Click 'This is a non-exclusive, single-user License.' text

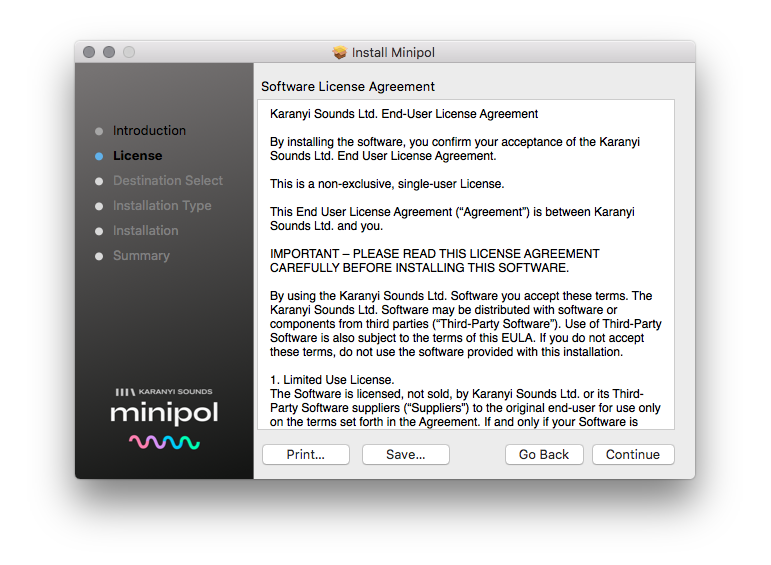pyautogui.click(x=387, y=184)
